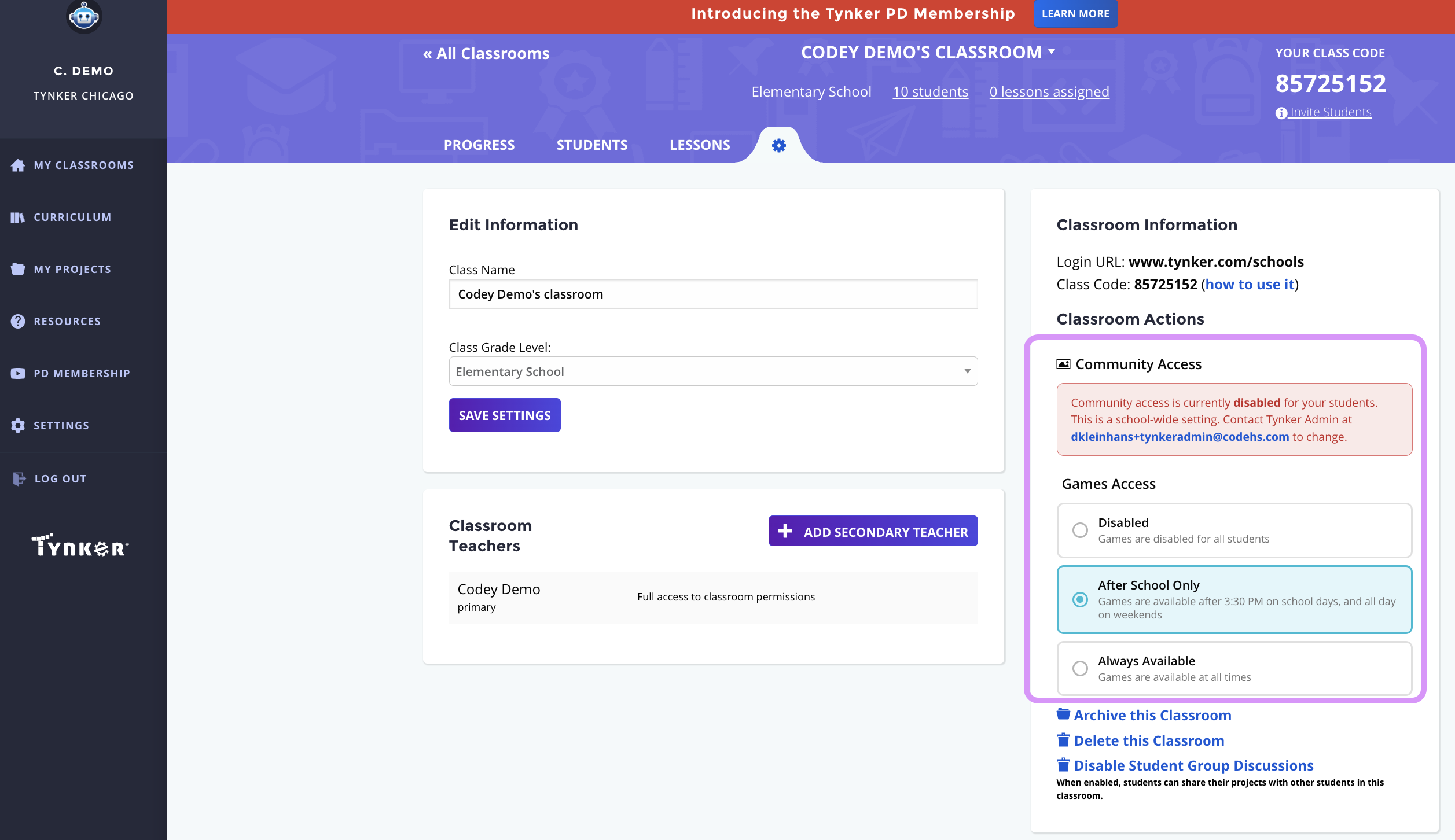Click the Tynker logo in sidebar
The height and width of the screenshot is (840, 1455).
pyautogui.click(x=80, y=545)
